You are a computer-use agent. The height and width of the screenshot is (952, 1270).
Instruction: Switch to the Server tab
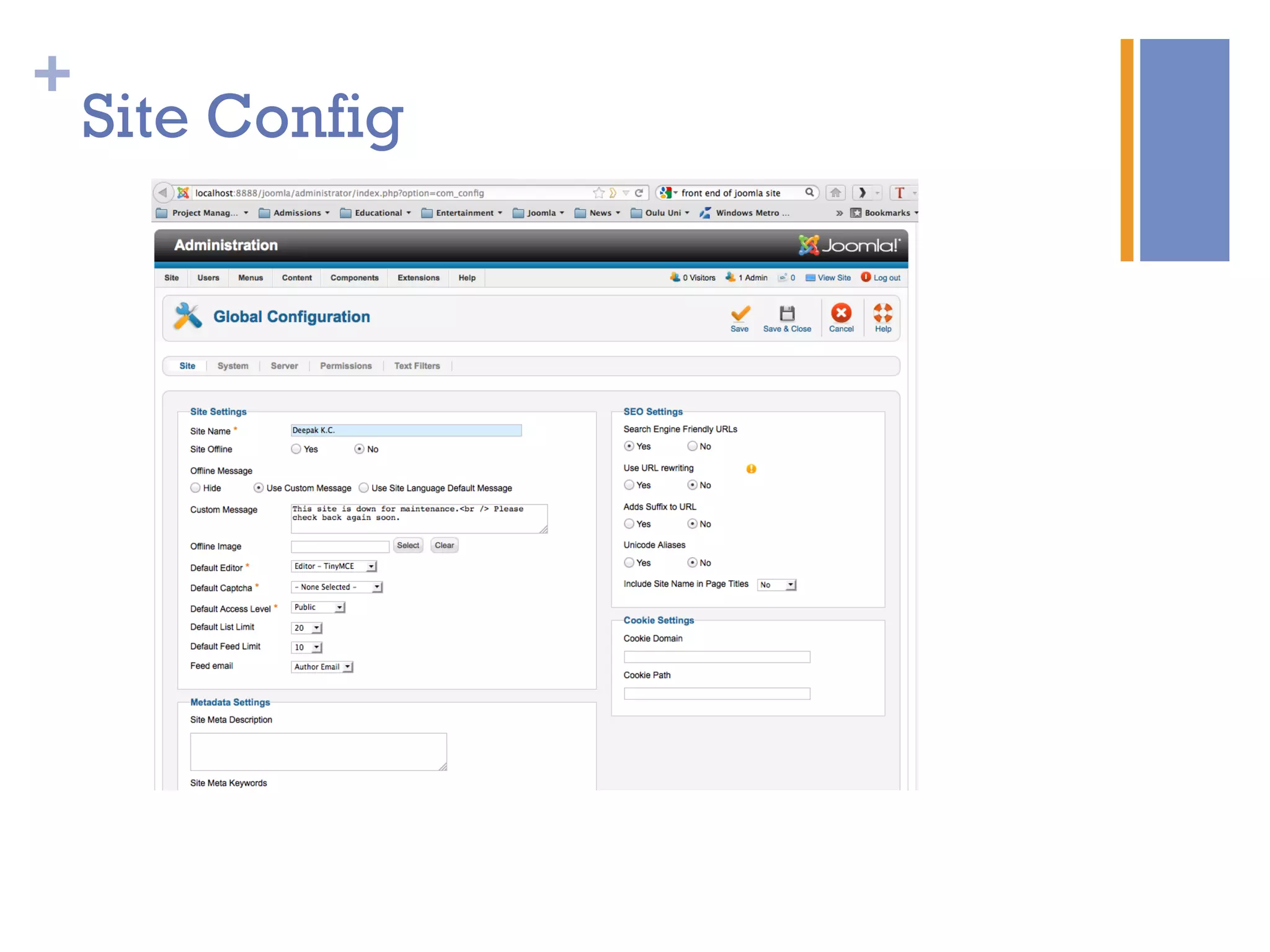[284, 366]
